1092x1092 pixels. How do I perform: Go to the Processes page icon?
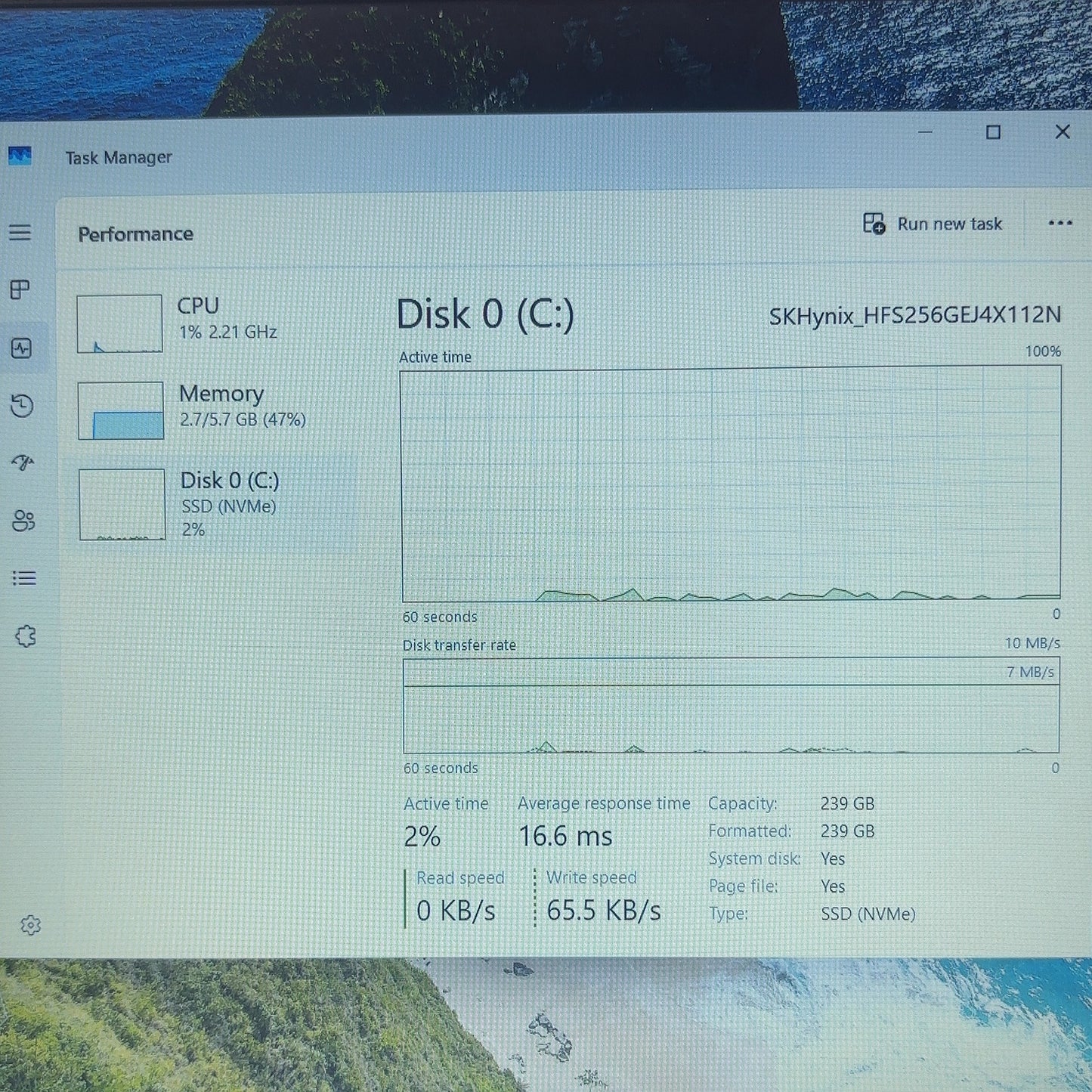20,289
